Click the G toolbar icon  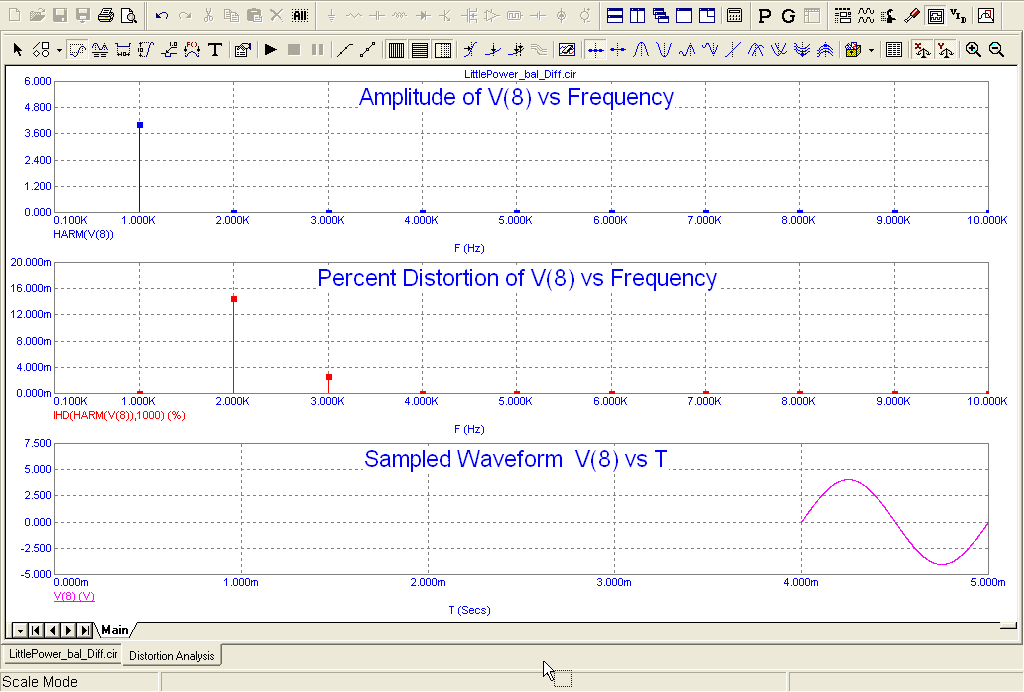click(788, 16)
